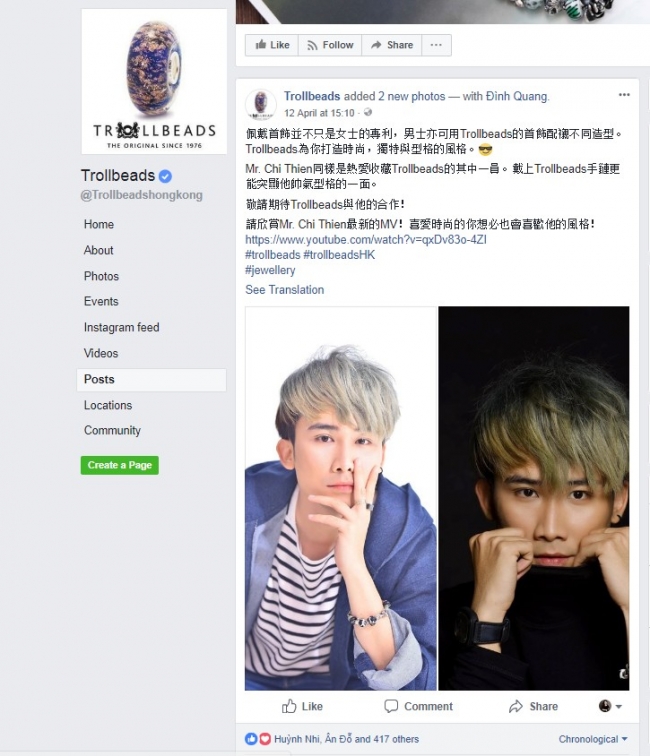650x756 pixels.
Task: Open the Chronological comment ordering dropdown
Action: click(593, 739)
